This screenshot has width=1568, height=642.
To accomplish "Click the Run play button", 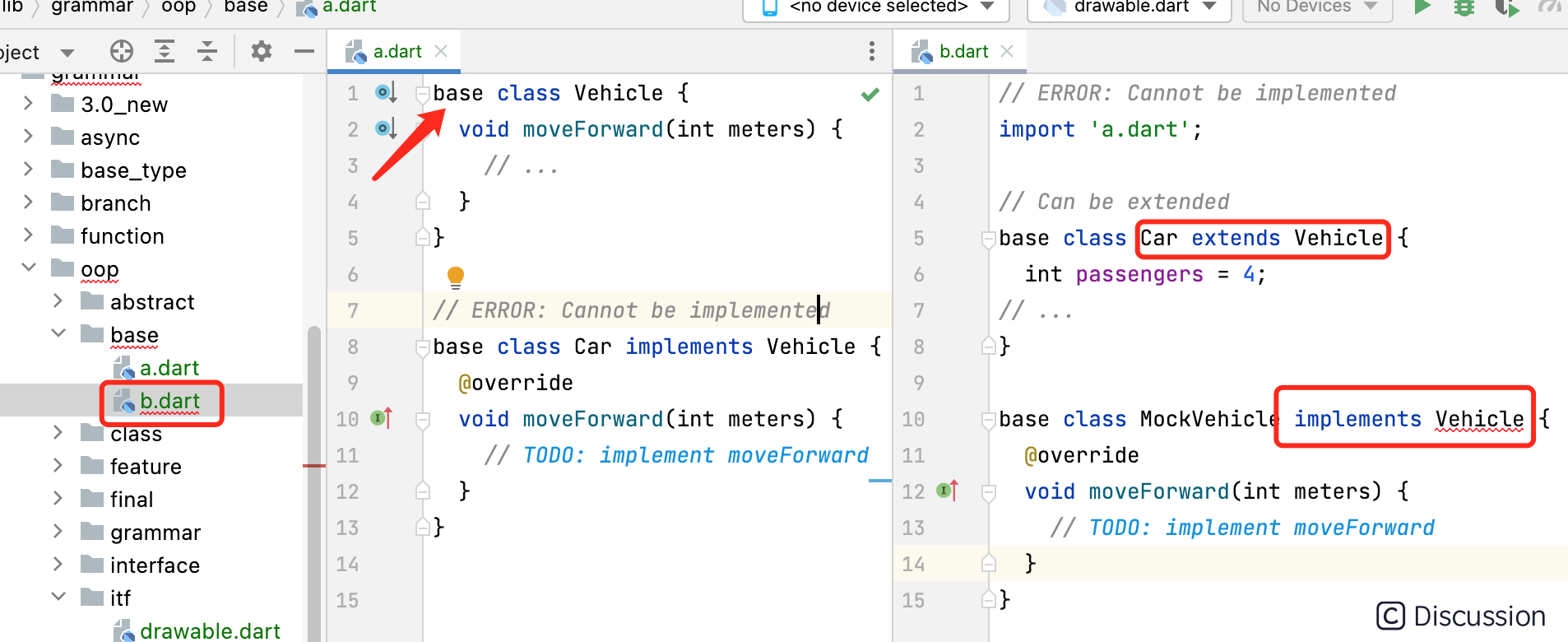I will click(x=1422, y=7).
